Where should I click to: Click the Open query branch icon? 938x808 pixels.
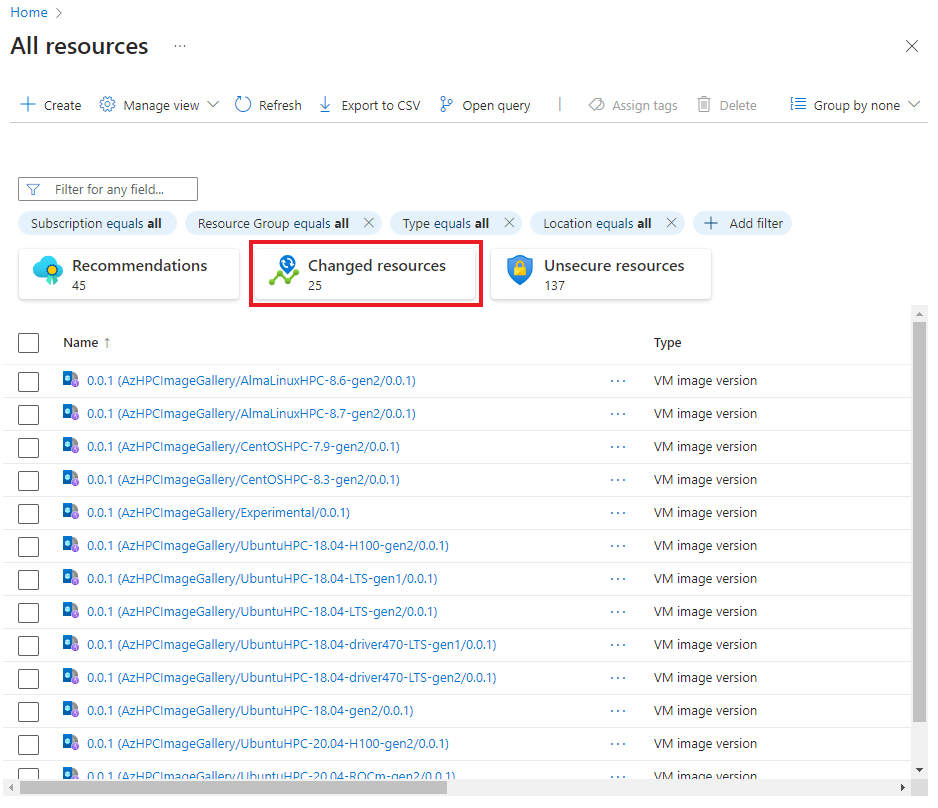coord(446,105)
